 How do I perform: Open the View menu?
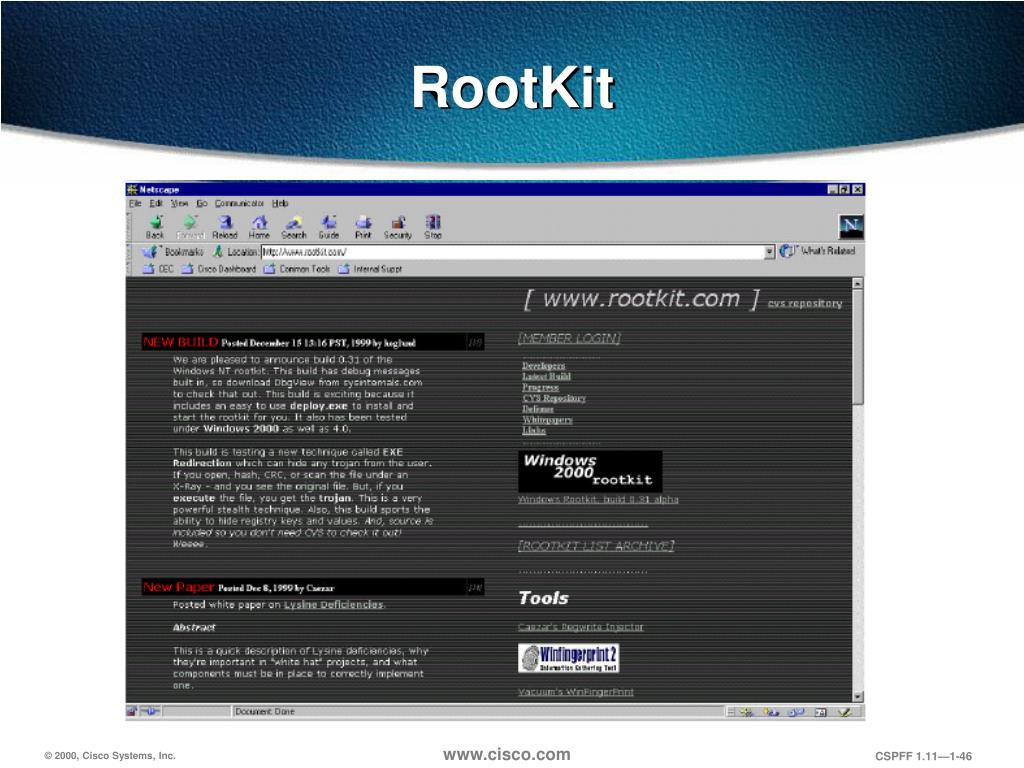click(180, 204)
